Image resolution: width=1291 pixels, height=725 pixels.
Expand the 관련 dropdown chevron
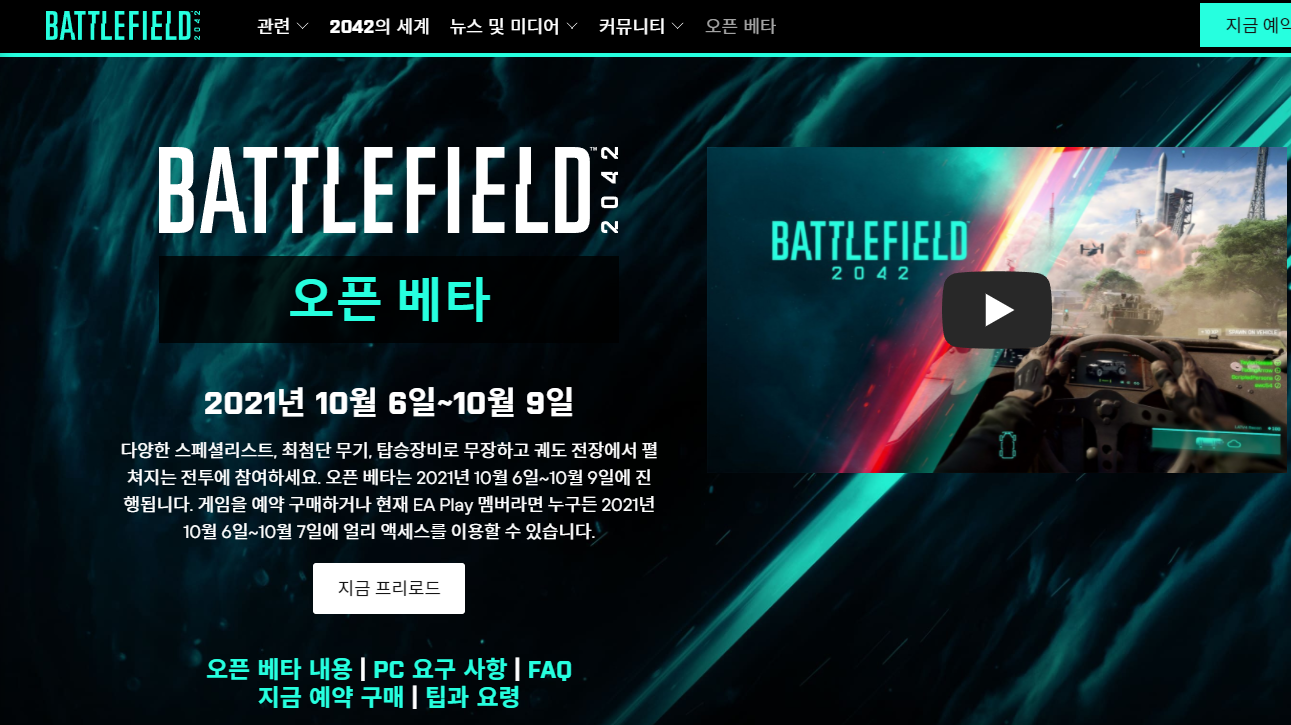pyautogui.click(x=303, y=27)
